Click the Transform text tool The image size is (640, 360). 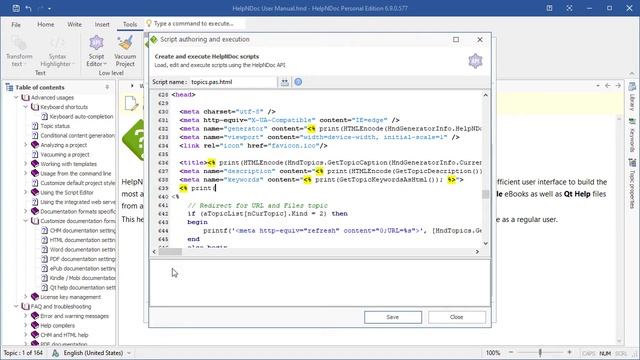click(19, 51)
